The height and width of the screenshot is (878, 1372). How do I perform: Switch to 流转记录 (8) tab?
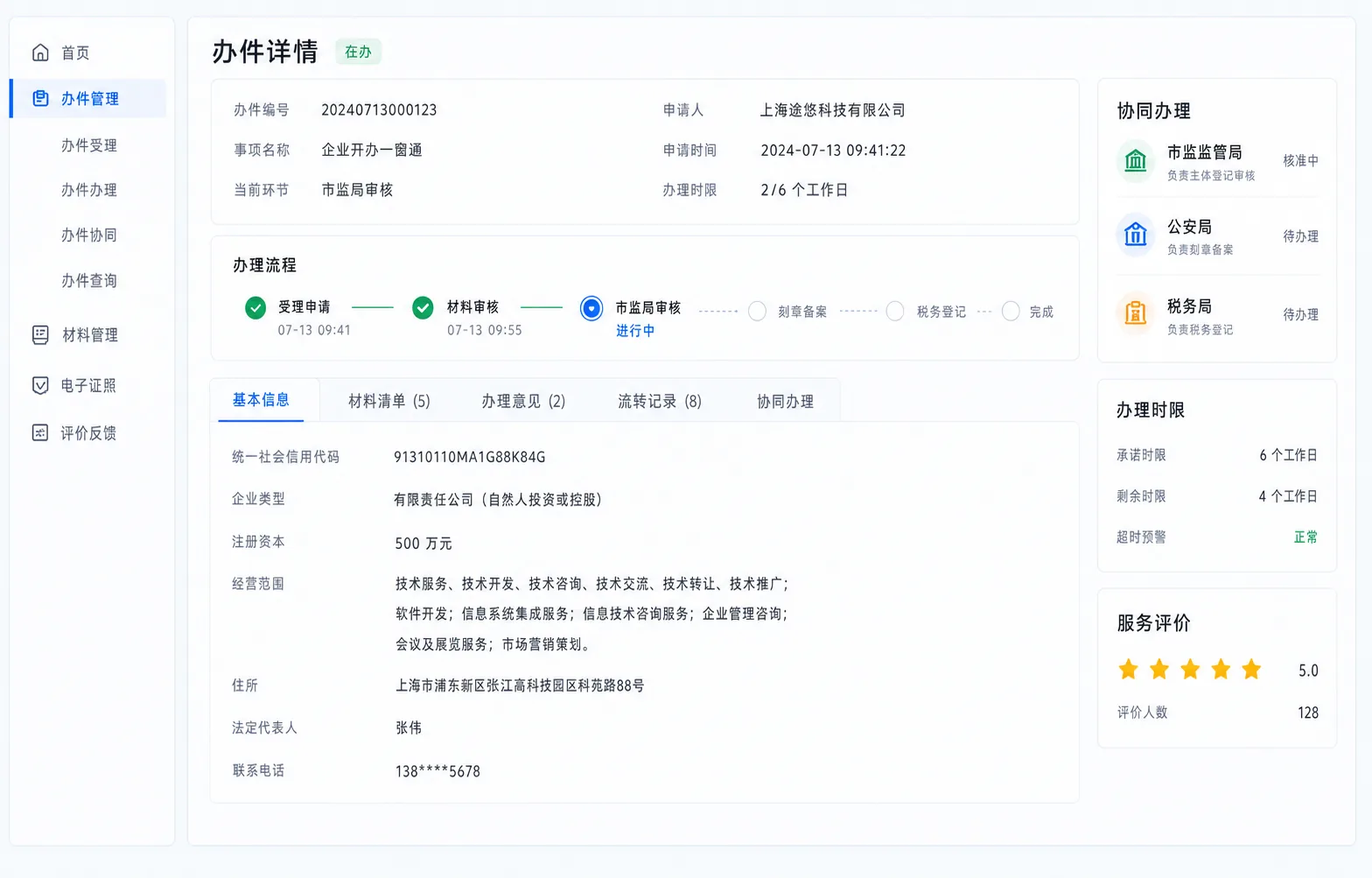660,401
